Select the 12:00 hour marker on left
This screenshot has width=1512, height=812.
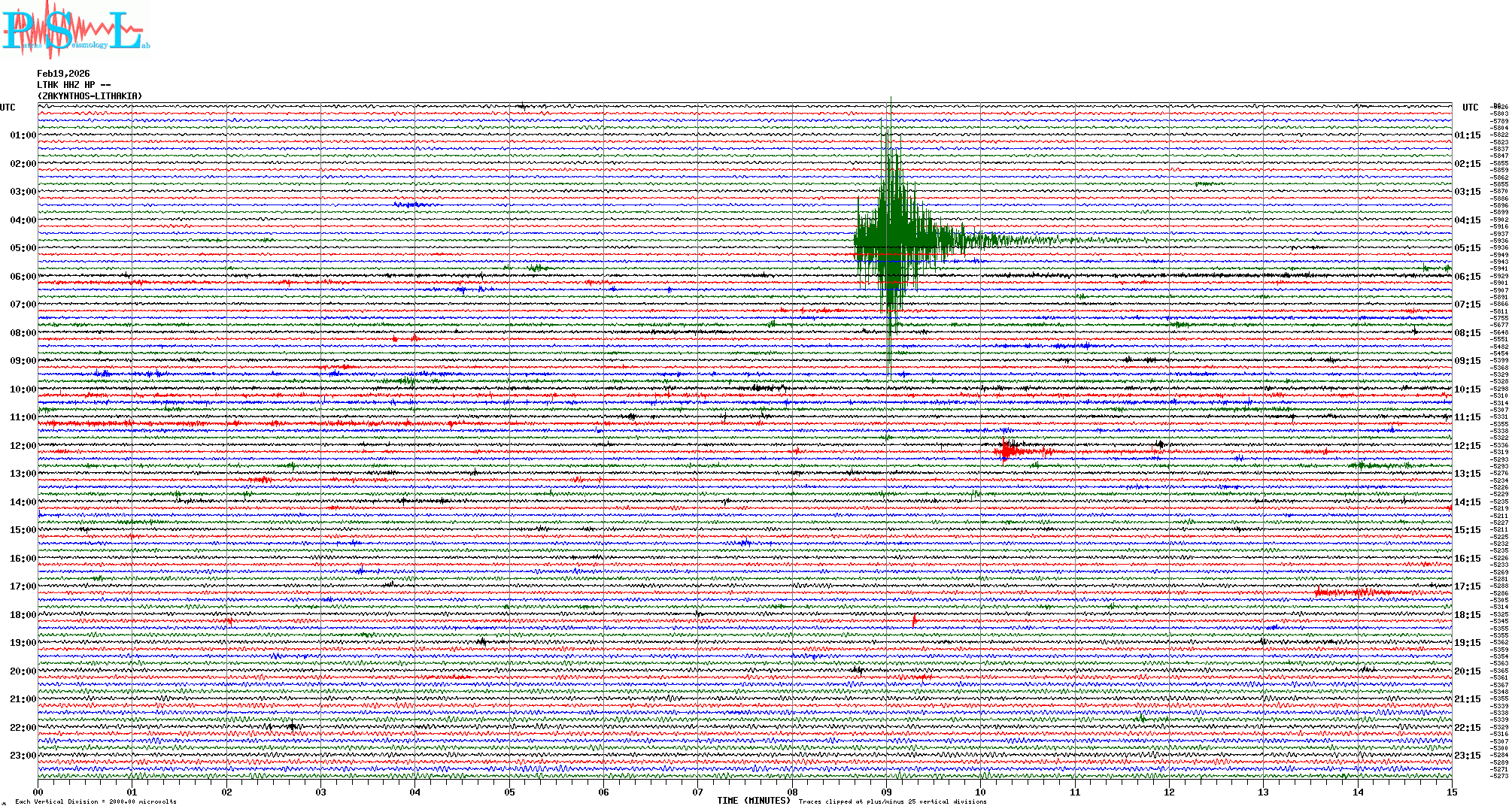23,446
